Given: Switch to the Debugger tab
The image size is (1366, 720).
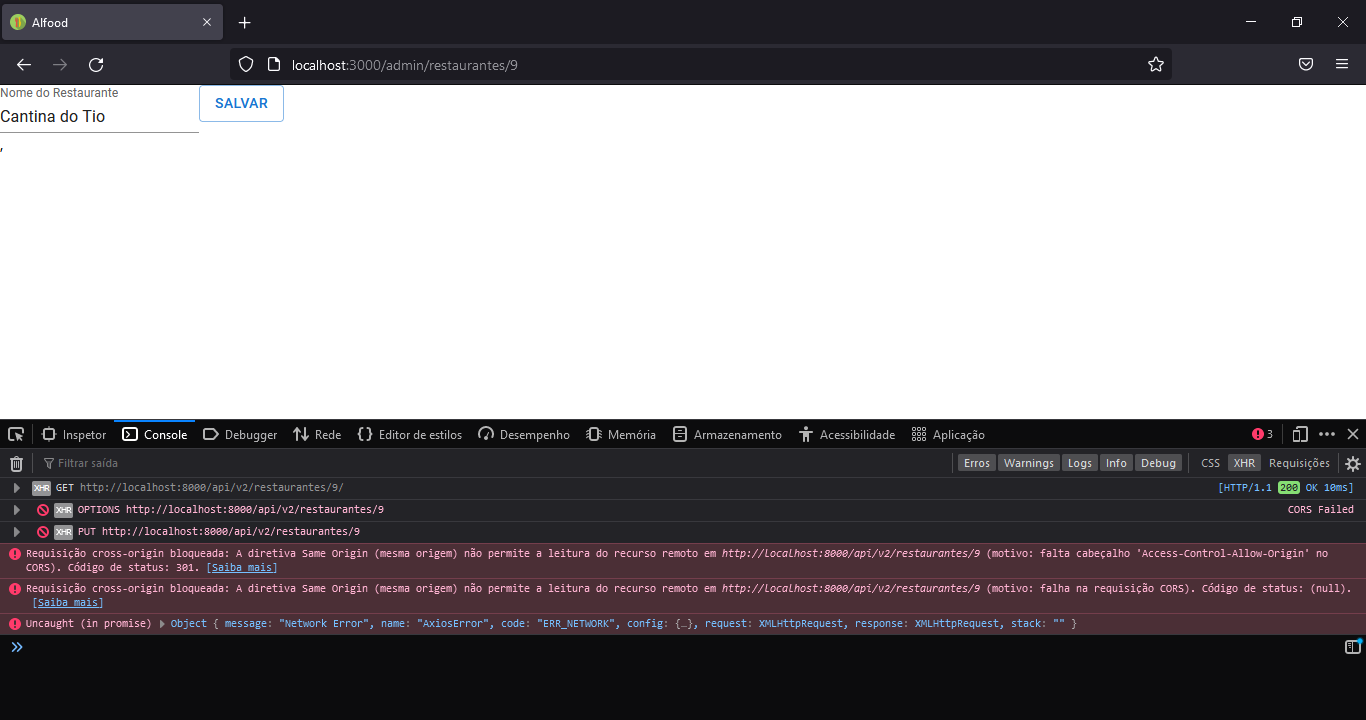Looking at the screenshot, I should (240, 434).
